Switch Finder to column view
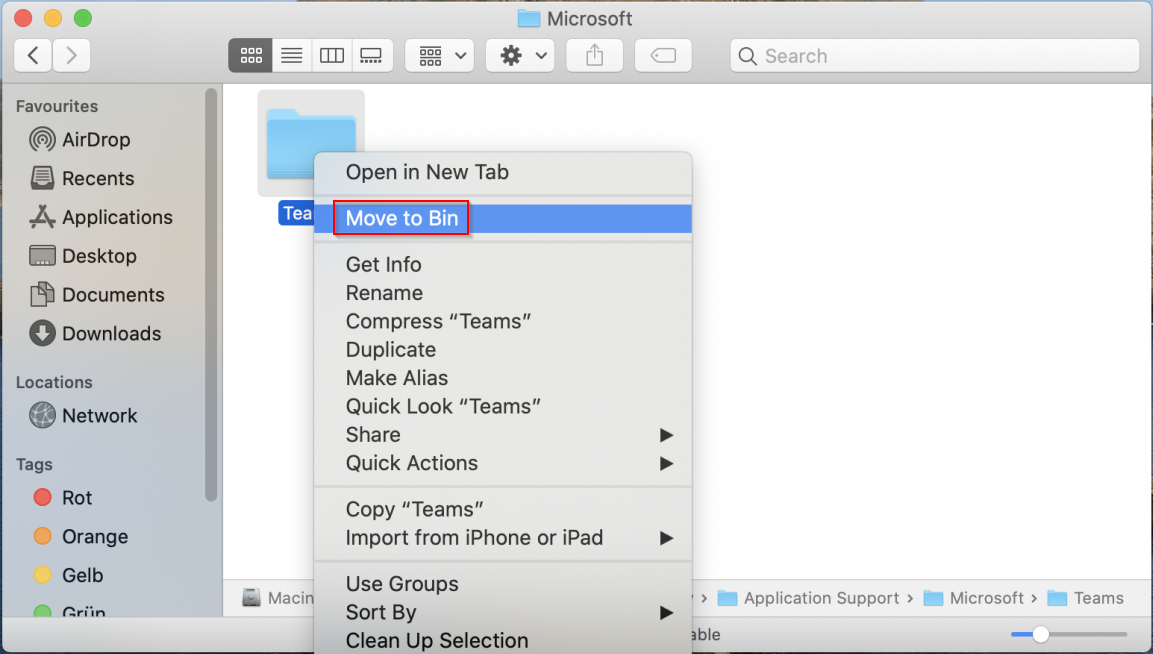 (331, 55)
